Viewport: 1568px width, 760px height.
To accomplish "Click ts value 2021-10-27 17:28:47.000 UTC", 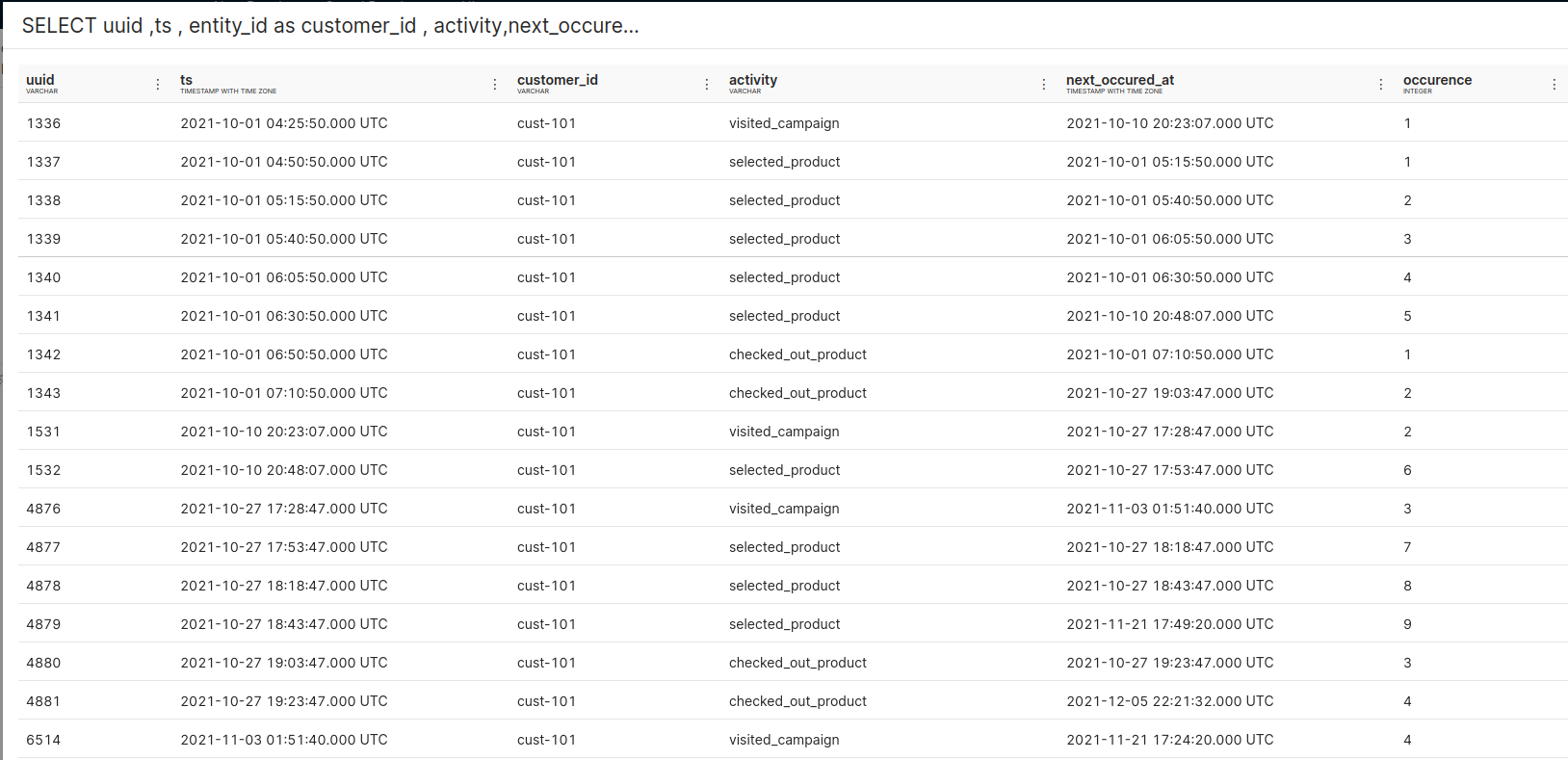I will [284, 509].
